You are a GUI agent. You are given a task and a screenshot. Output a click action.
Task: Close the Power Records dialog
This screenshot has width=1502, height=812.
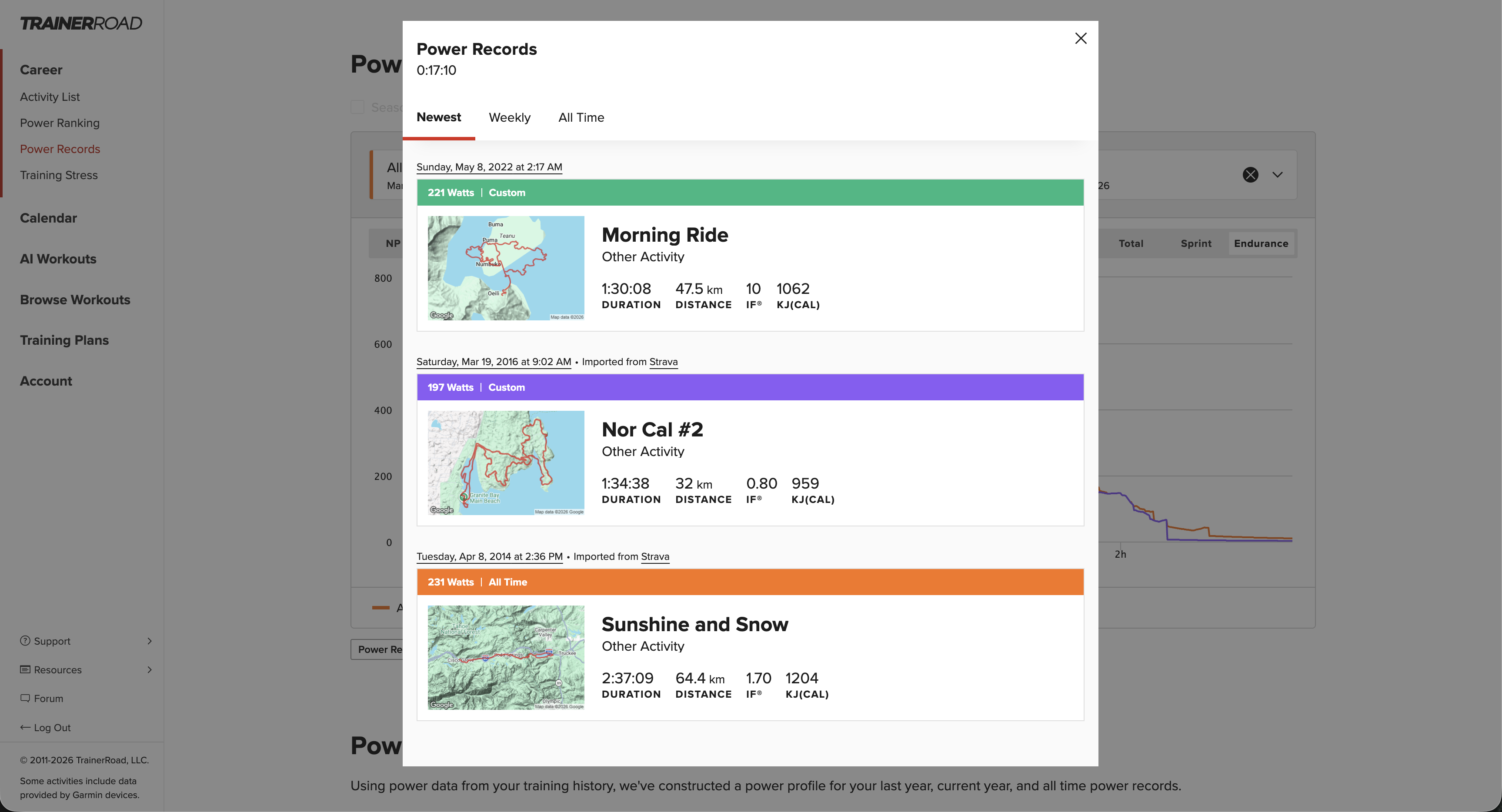click(x=1081, y=39)
